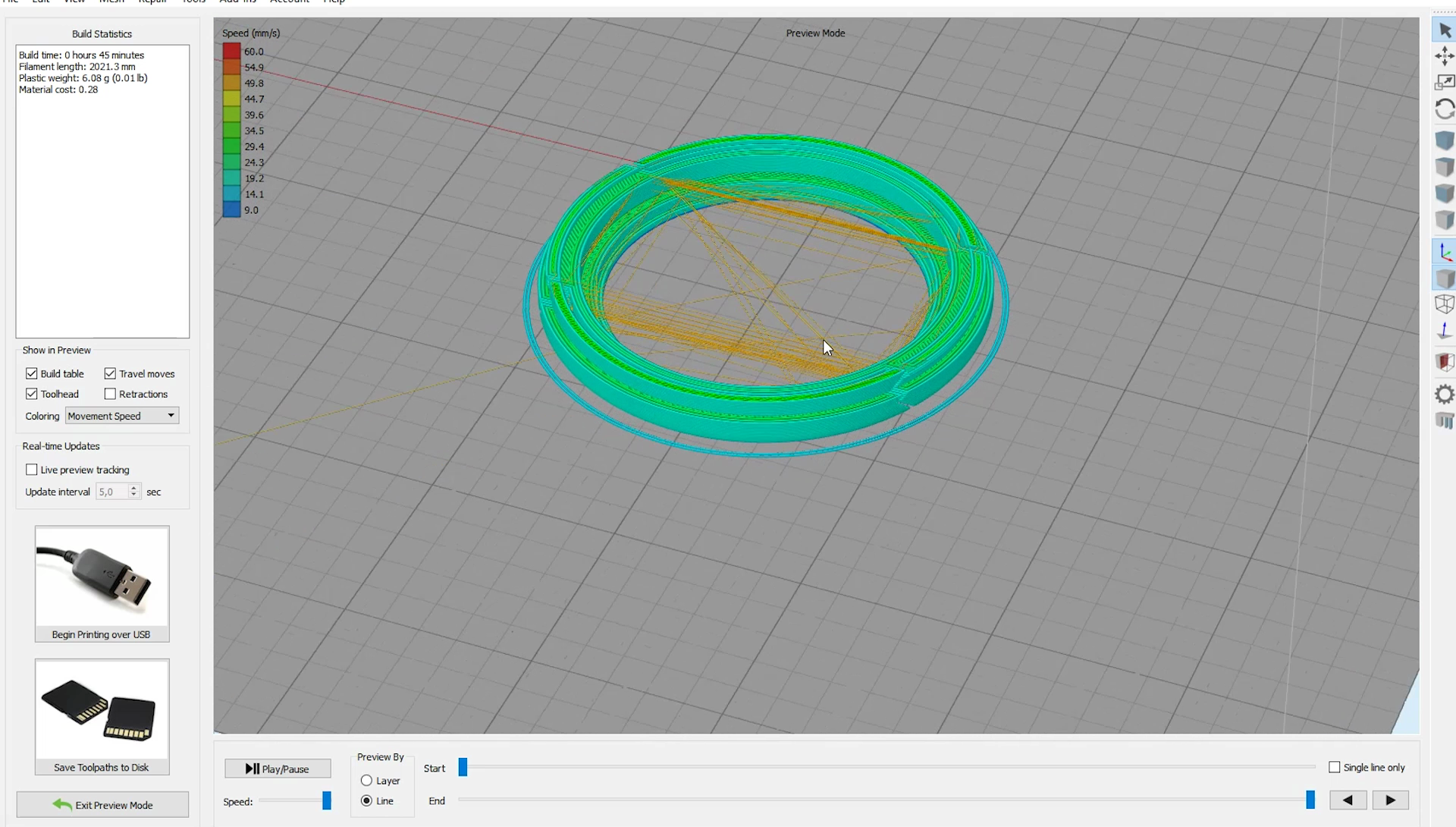Viewport: 1456px width, 827px height.
Task: Click the Material cost 0.28 line
Action: point(58,89)
